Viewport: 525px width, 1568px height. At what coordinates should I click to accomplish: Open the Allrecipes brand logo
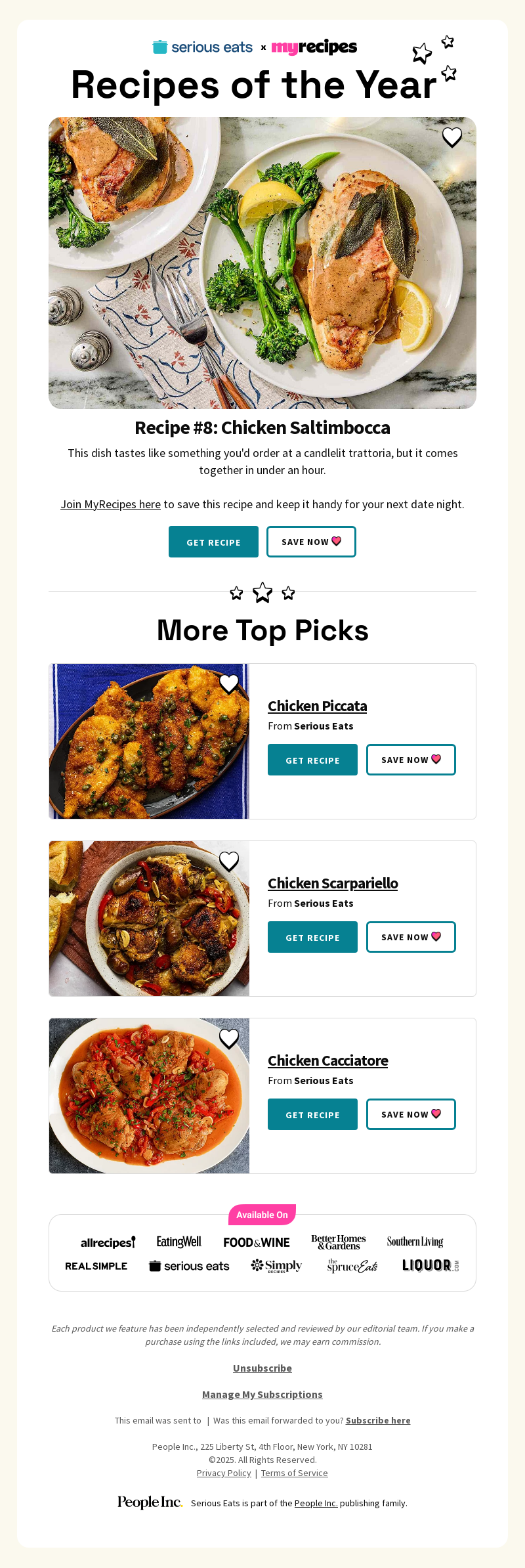click(x=108, y=1242)
